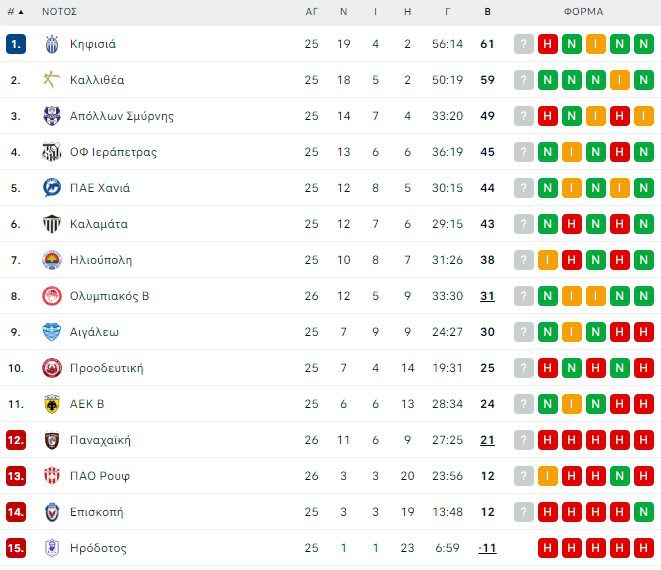Sort table by the # rank column
Viewport: 661px width, 570px height.
coord(15,12)
